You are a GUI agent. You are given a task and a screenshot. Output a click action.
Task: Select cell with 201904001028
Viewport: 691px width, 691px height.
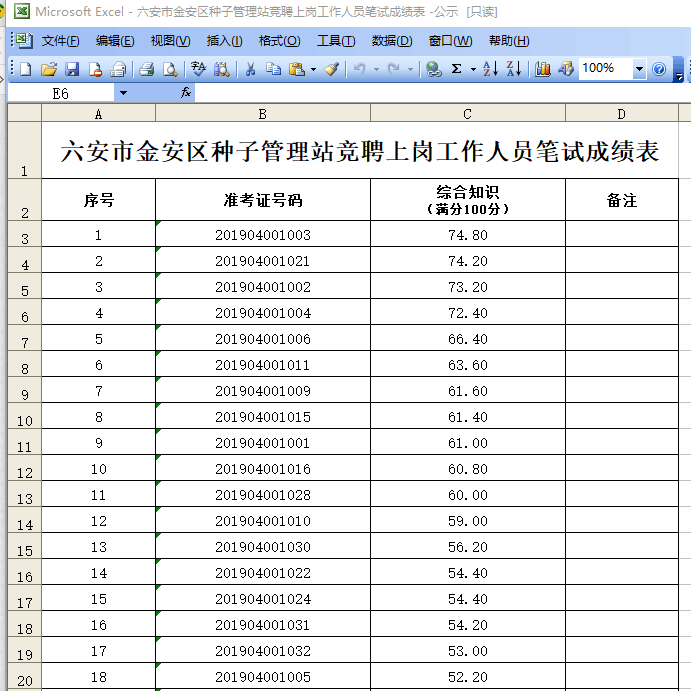(x=263, y=494)
